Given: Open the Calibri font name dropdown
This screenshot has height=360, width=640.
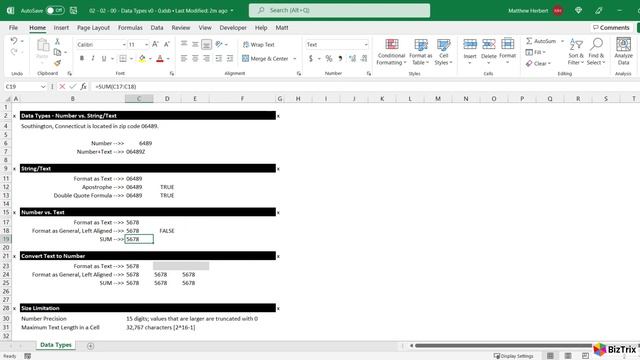Looking at the screenshot, I should (124, 44).
